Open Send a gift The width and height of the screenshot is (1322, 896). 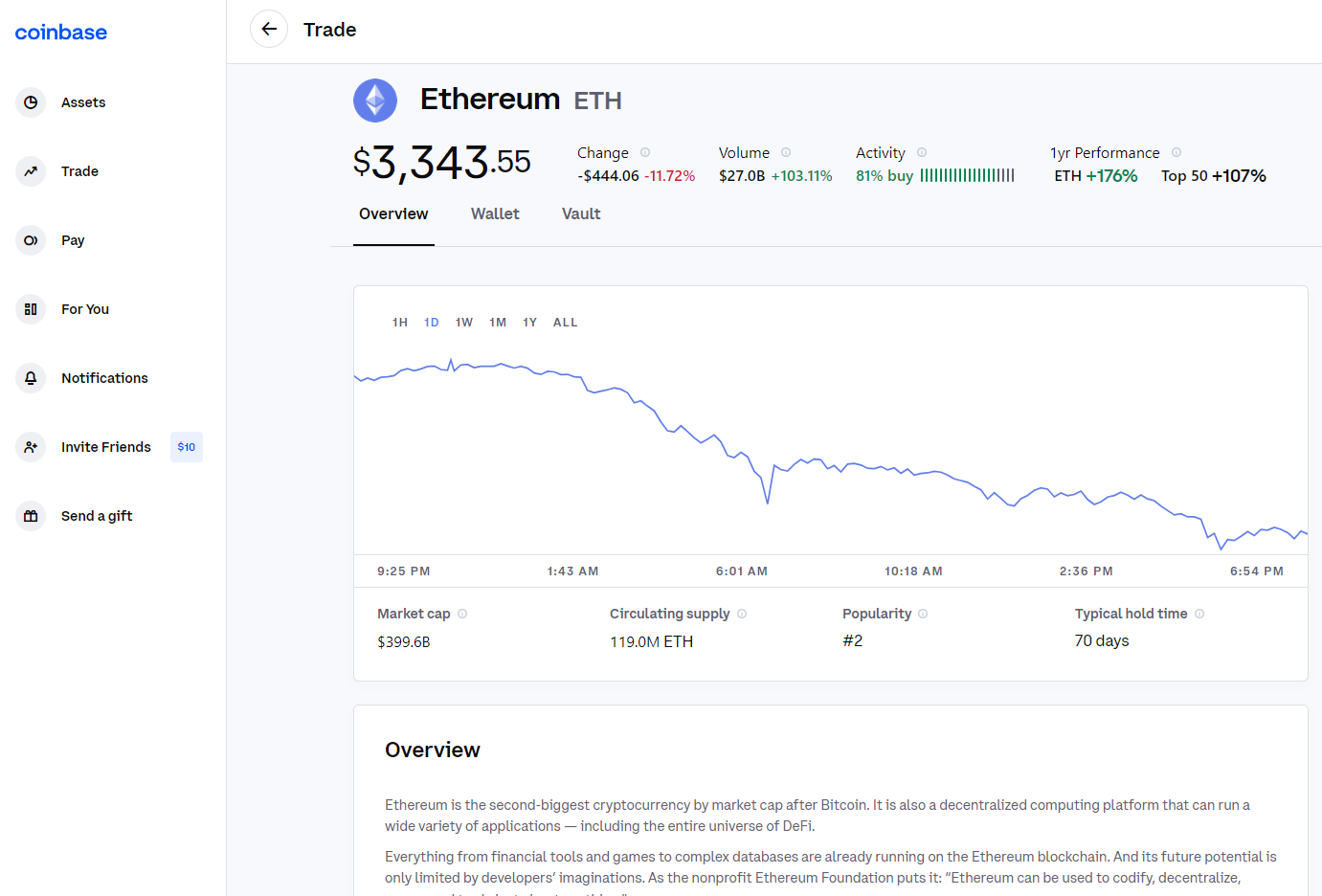(x=97, y=516)
